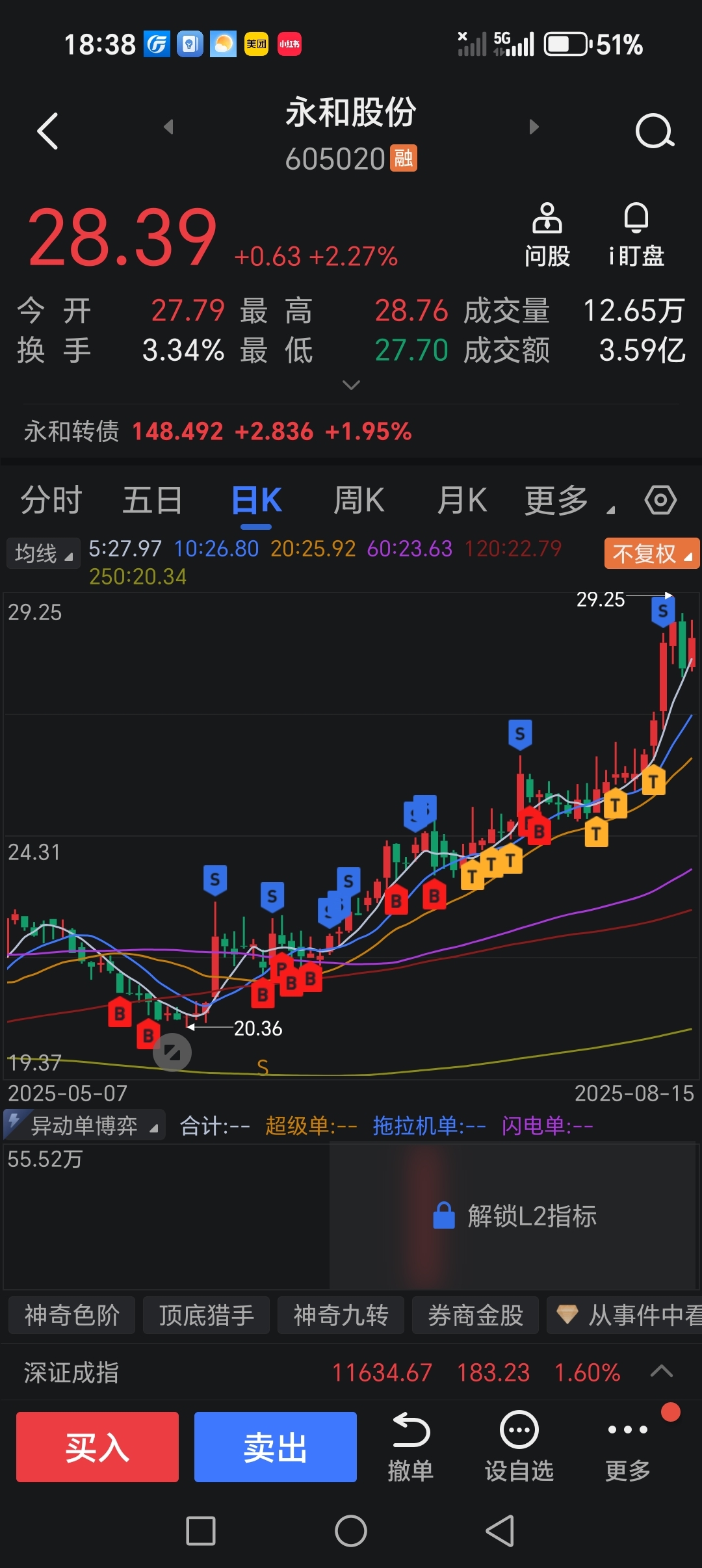Tap the 超级单 label

311,1125
